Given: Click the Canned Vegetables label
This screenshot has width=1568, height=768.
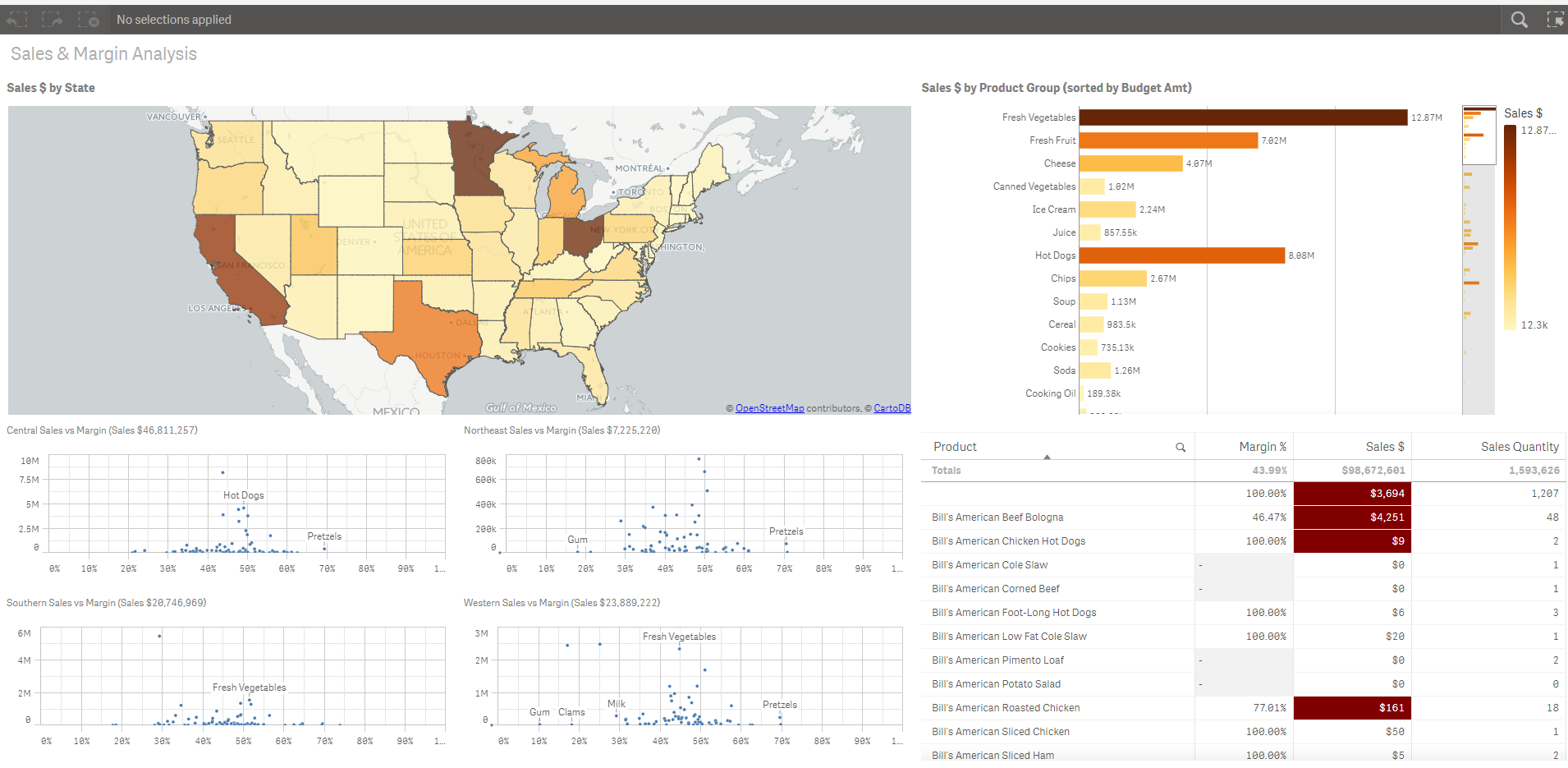Looking at the screenshot, I should [1034, 186].
